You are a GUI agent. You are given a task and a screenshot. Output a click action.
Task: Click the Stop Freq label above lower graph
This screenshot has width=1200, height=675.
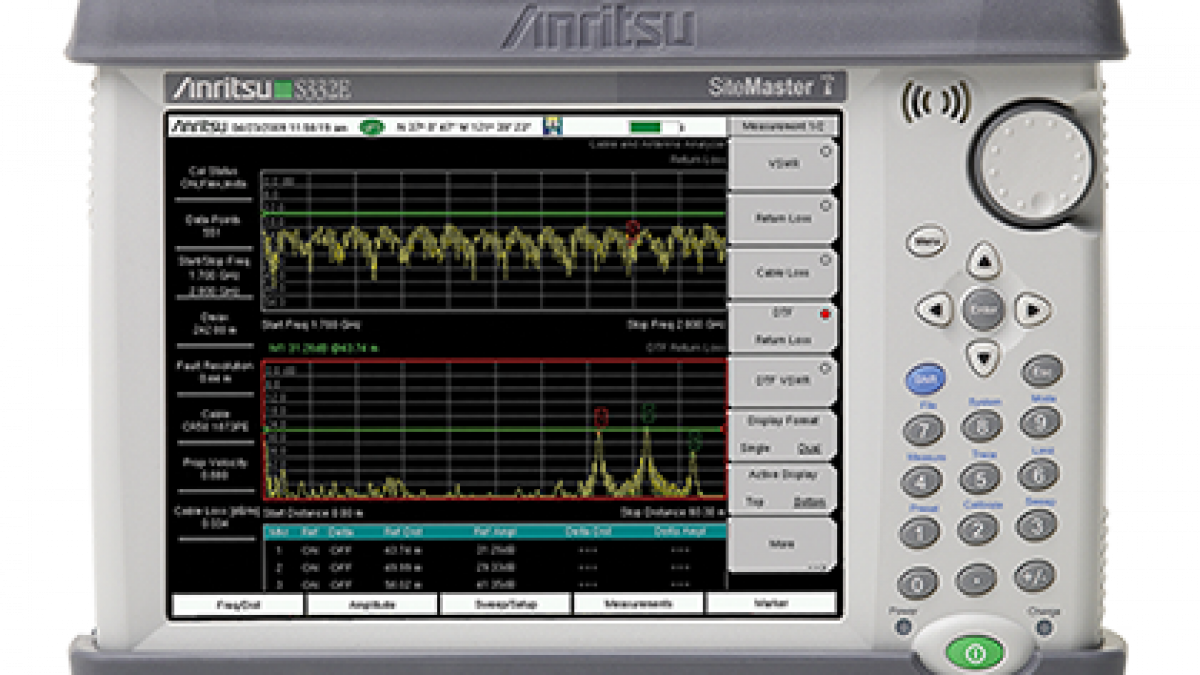point(675,326)
